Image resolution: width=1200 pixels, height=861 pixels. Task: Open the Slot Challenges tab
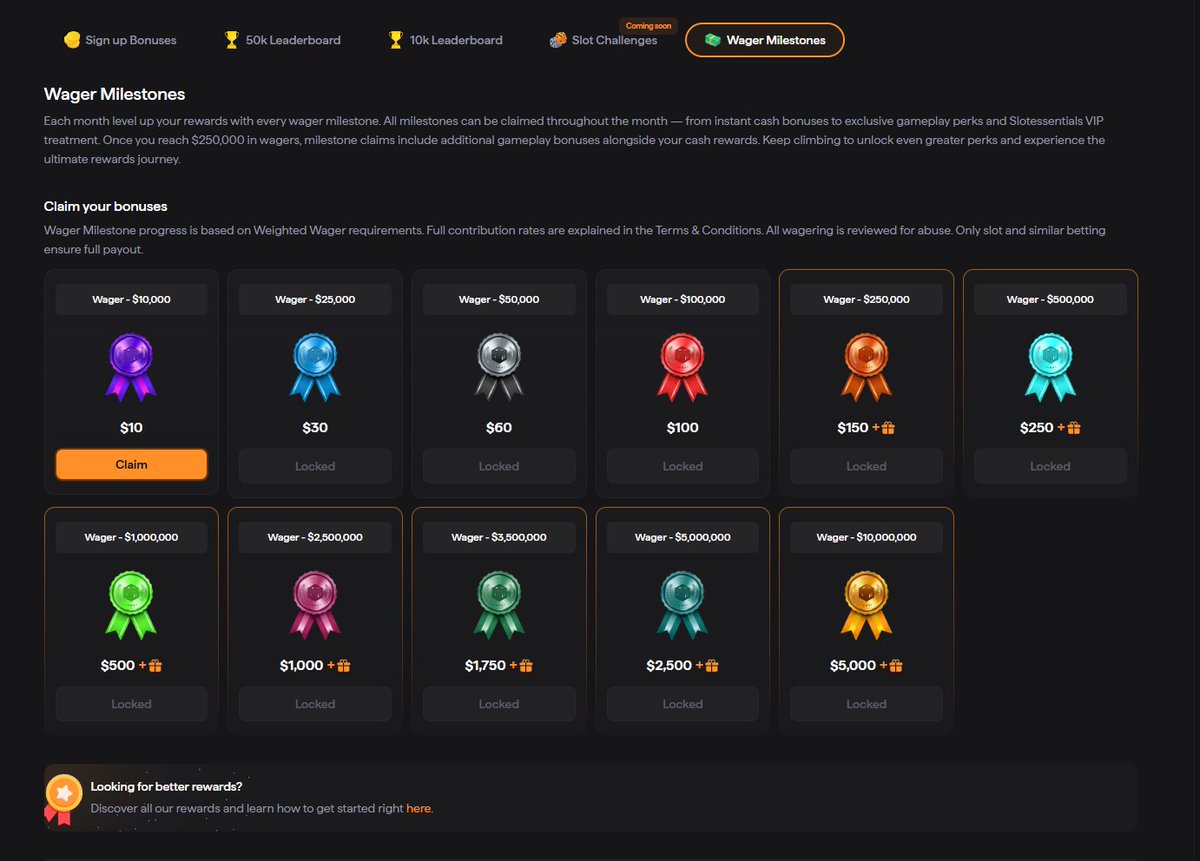pos(605,41)
